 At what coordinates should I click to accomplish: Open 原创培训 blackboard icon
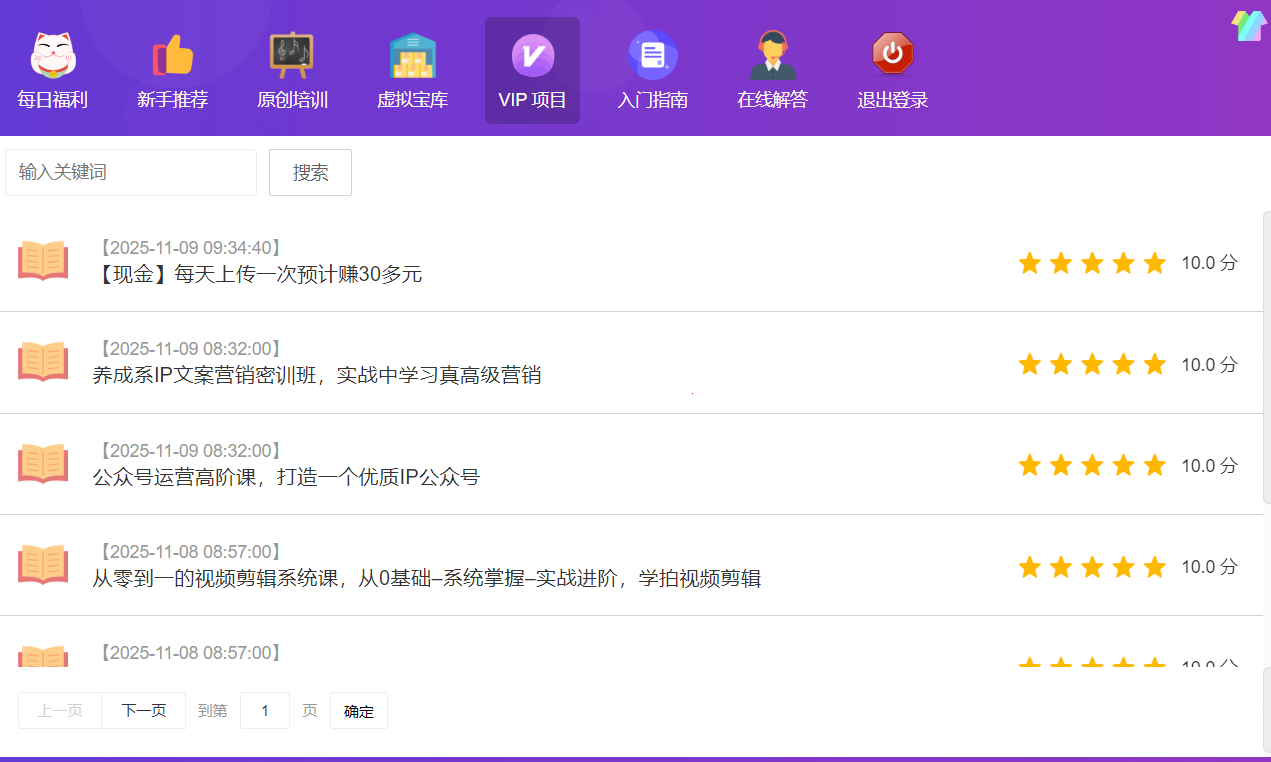click(x=293, y=57)
